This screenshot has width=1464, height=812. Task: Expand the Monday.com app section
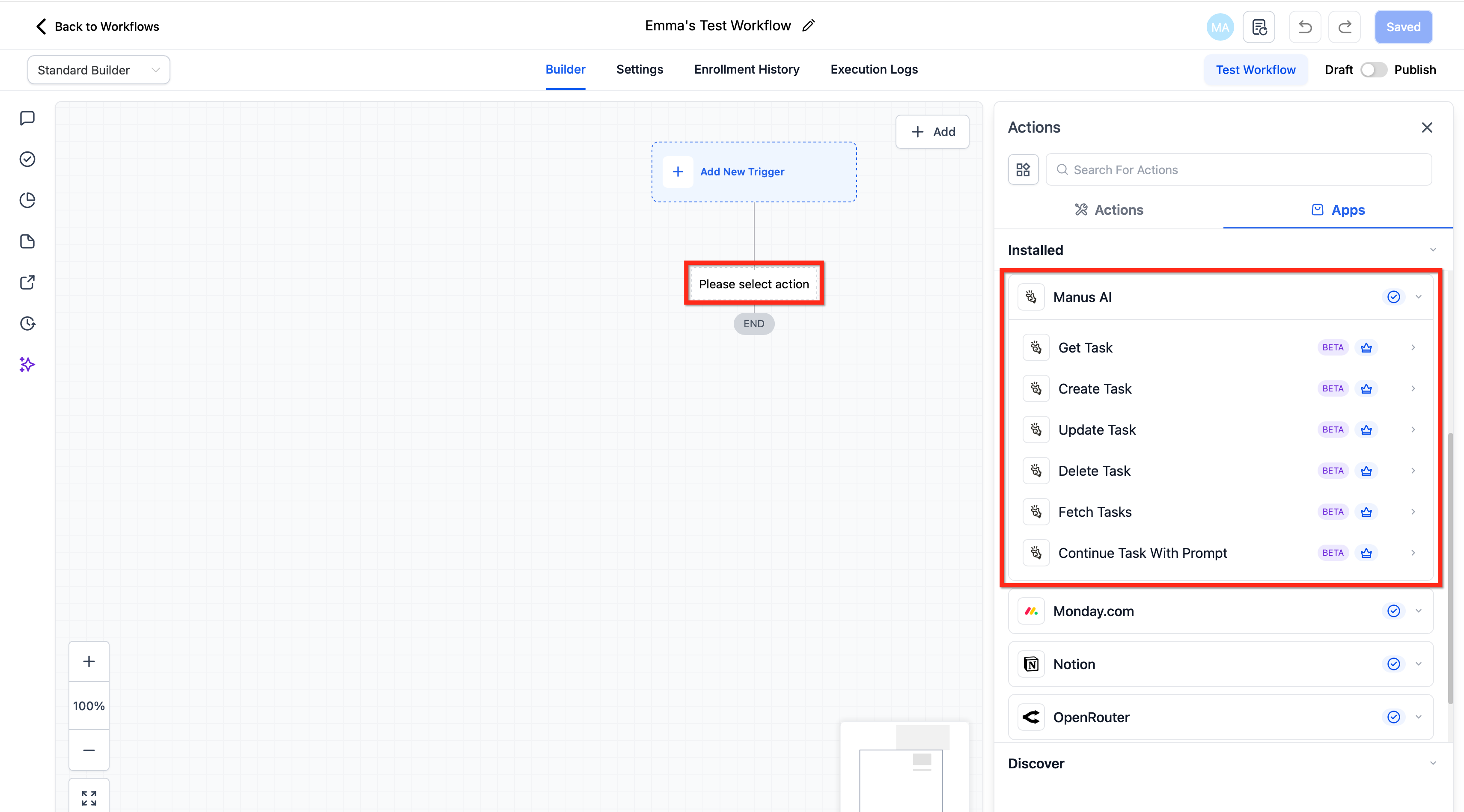tap(1419, 611)
